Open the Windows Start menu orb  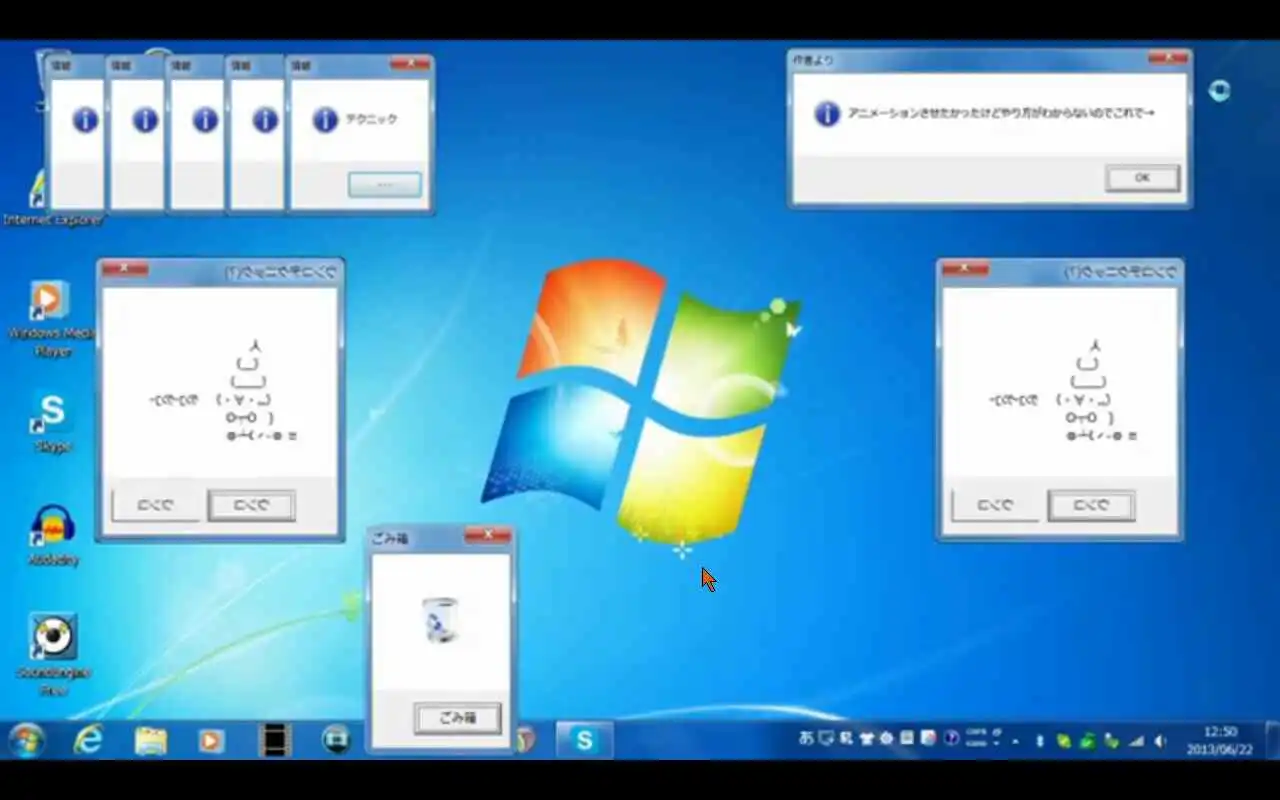point(26,741)
